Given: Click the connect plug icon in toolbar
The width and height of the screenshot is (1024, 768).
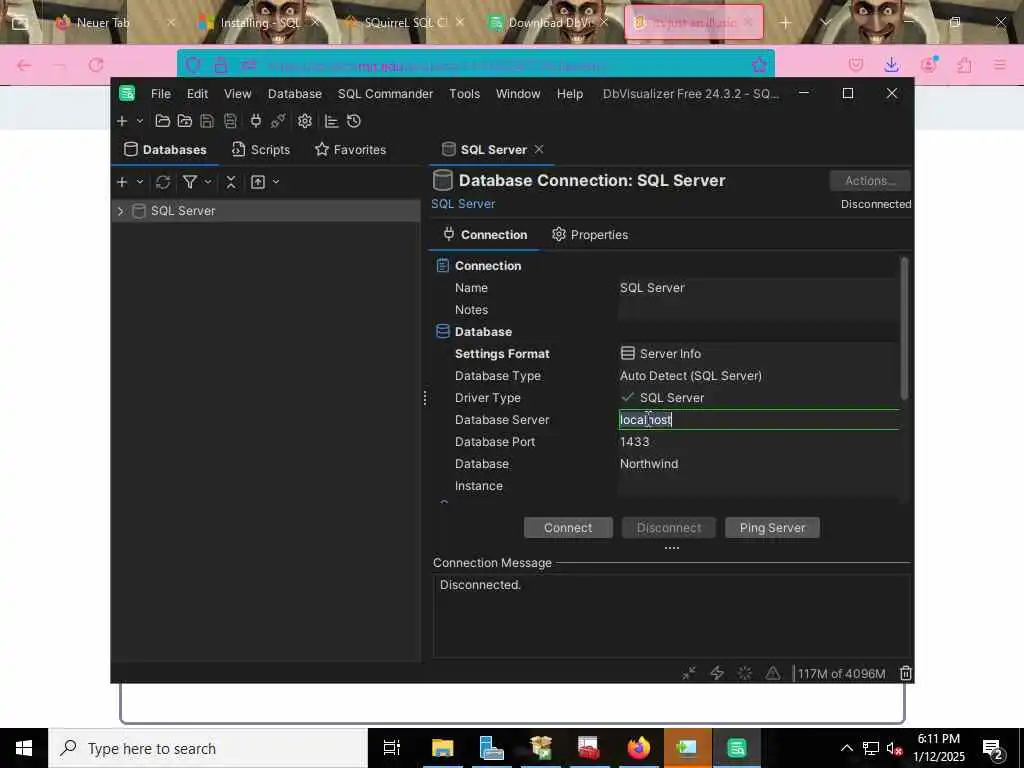Looking at the screenshot, I should (255, 121).
